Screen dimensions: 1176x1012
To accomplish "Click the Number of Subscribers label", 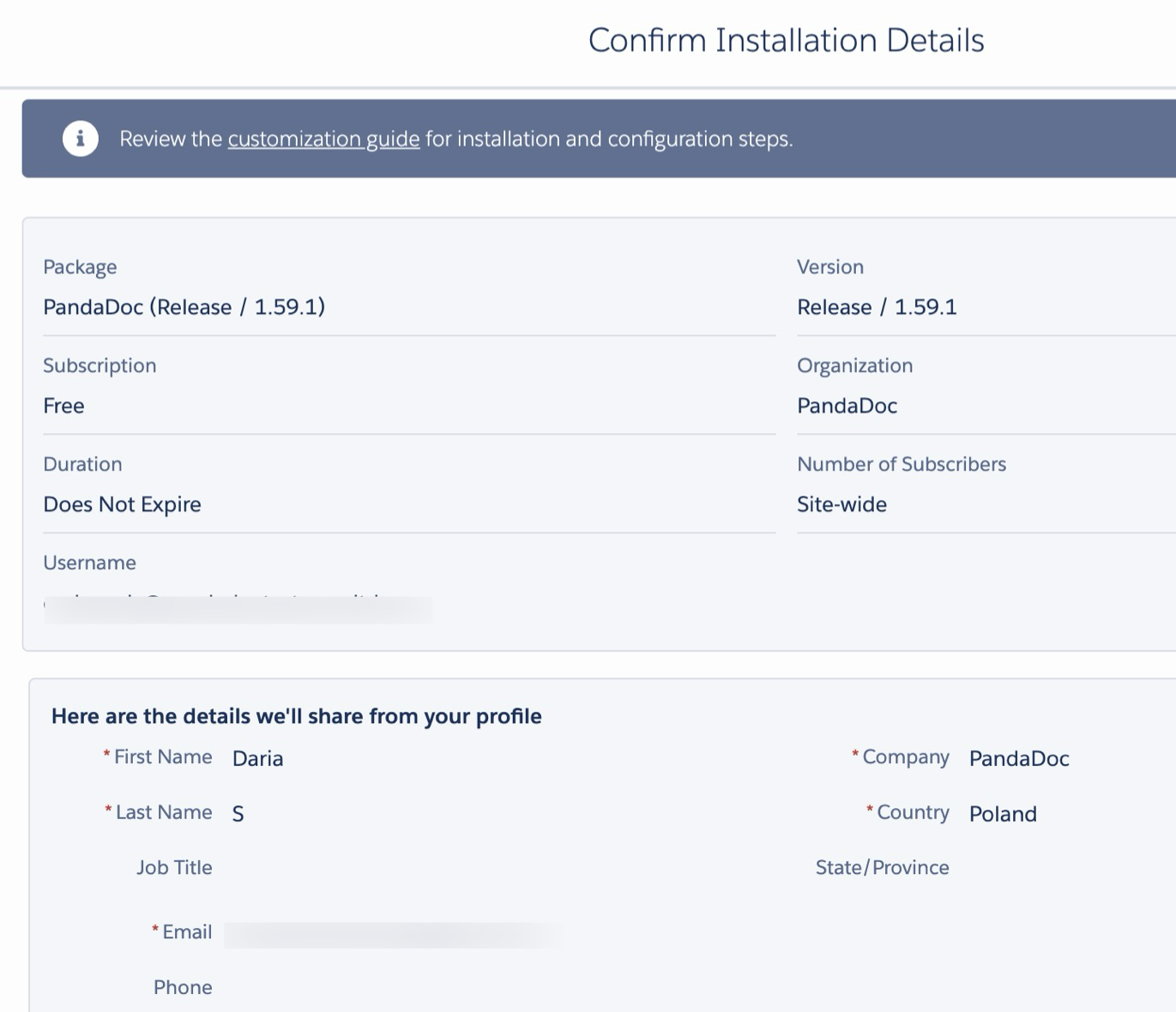I will pyautogui.click(x=902, y=464).
